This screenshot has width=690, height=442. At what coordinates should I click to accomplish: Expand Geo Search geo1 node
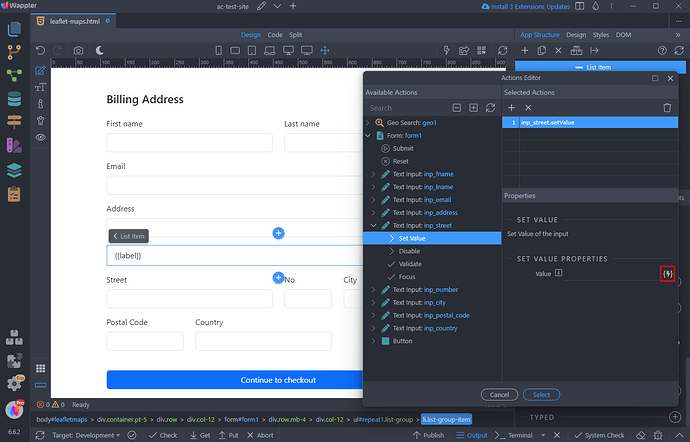pos(368,123)
